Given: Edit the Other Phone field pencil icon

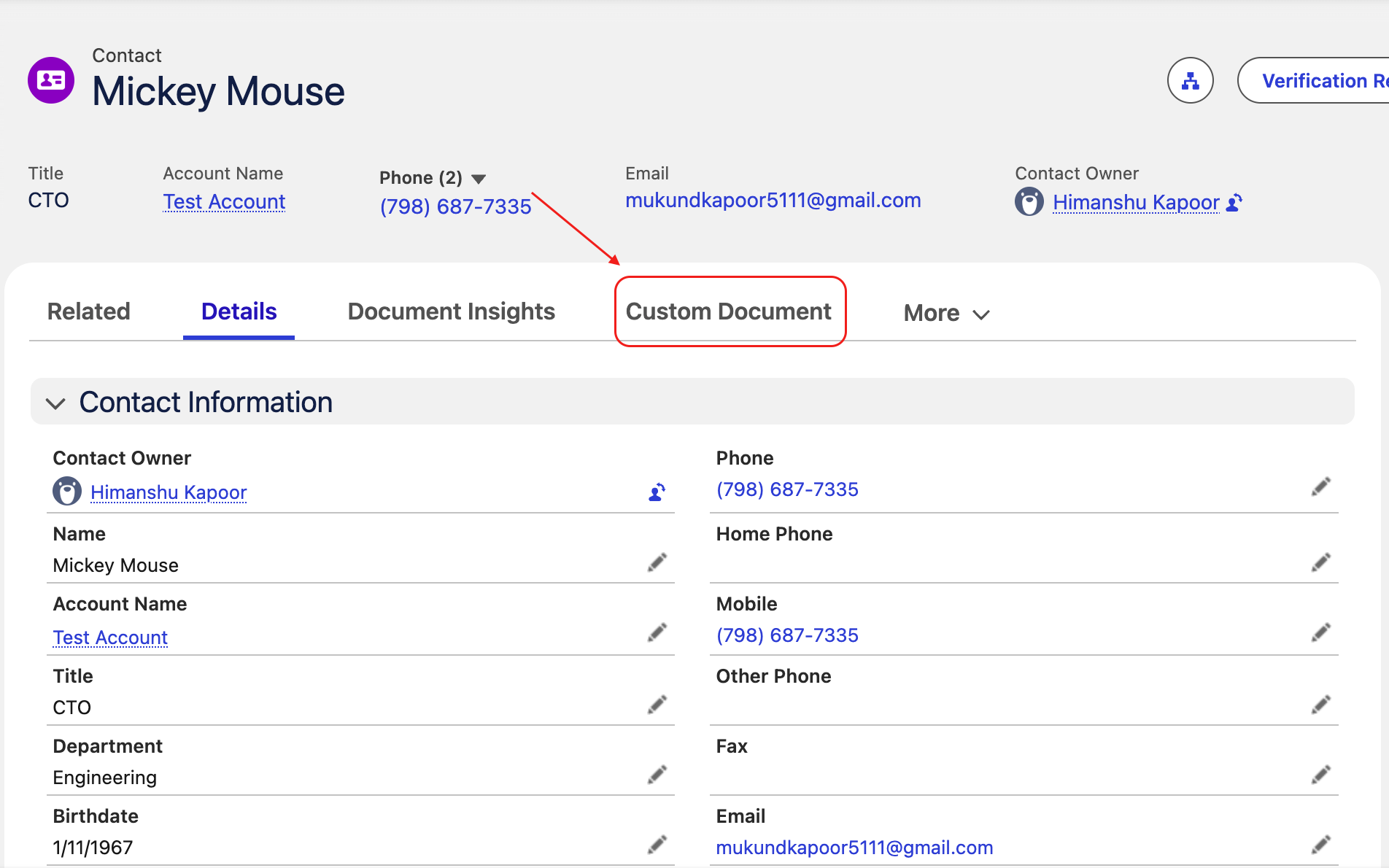Looking at the screenshot, I should point(1321,705).
